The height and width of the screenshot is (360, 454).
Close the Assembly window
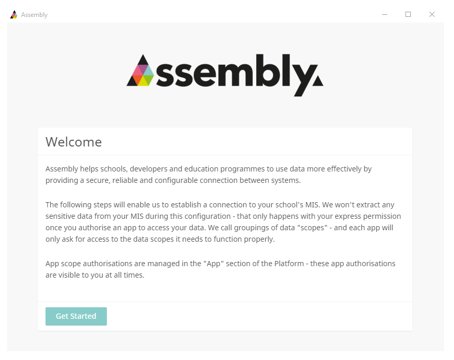432,14
